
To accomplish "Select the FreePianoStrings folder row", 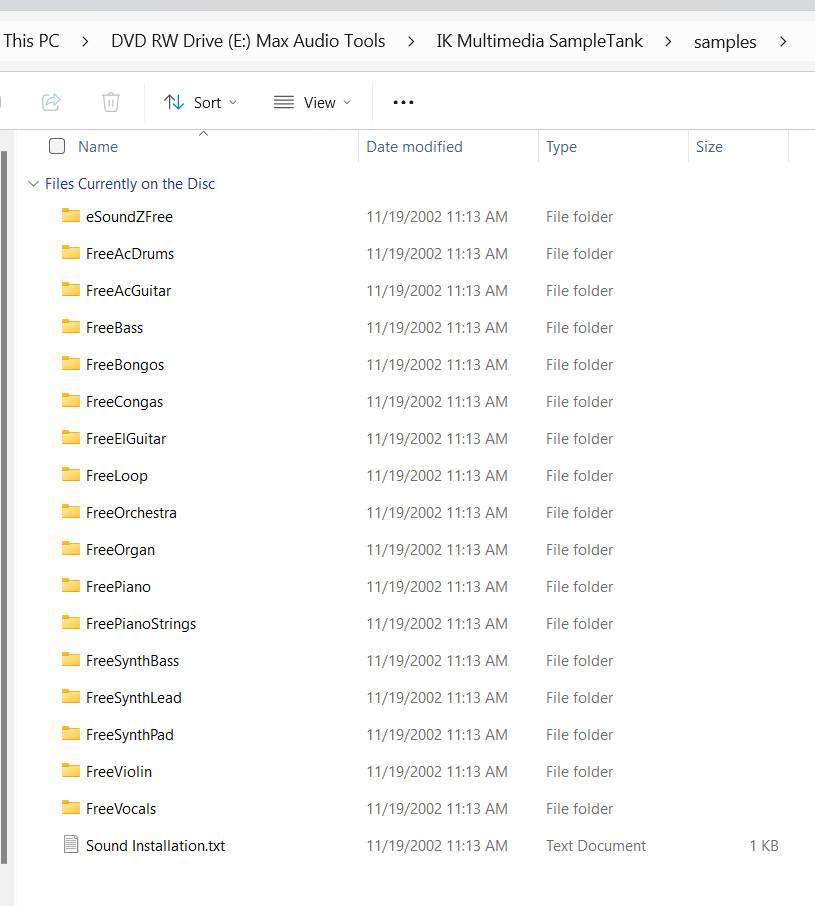I will [x=141, y=623].
